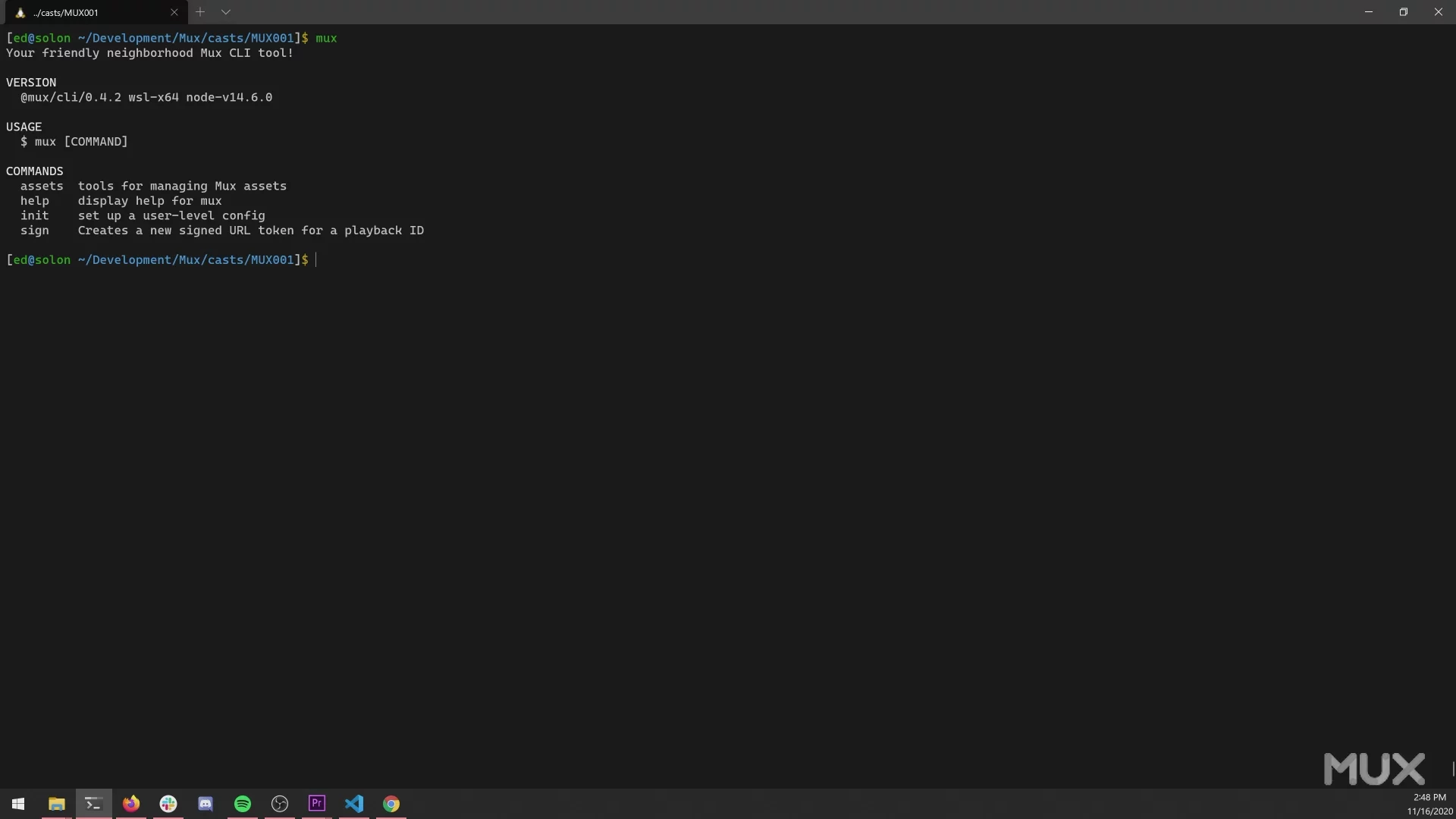This screenshot has height=819, width=1456.
Task: Open the Windows Start menu
Action: click(x=18, y=804)
